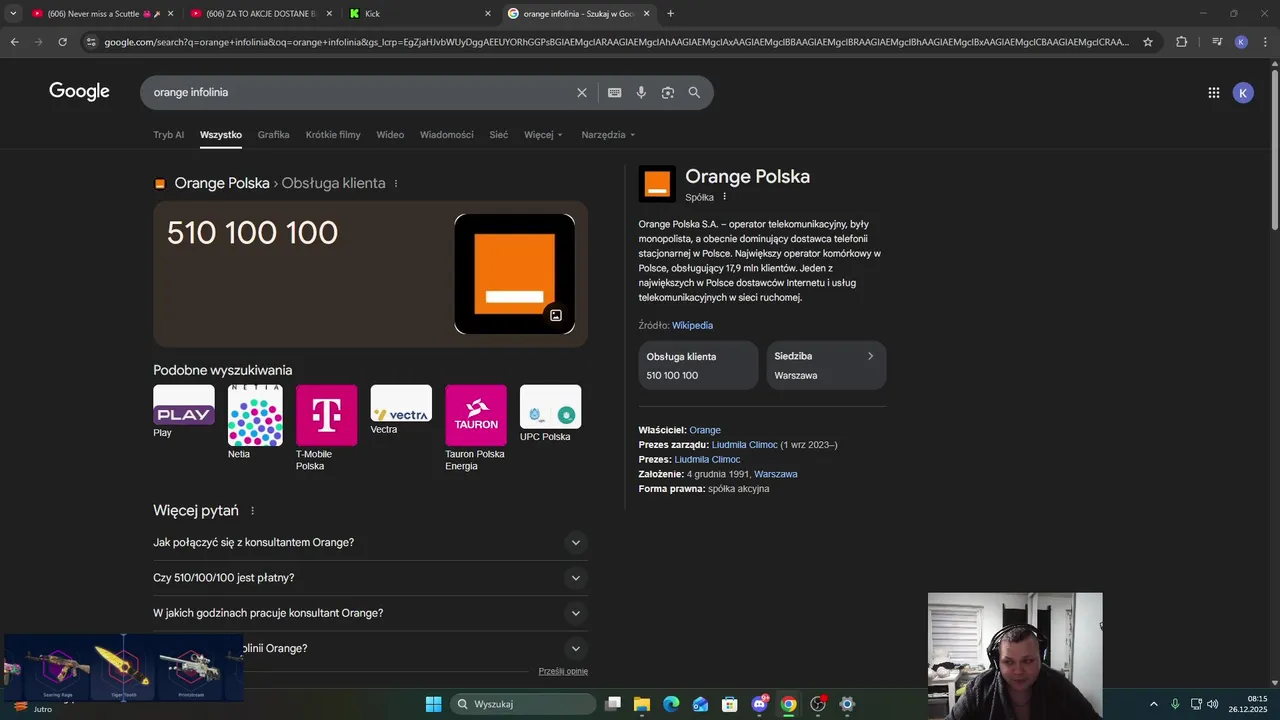Click the Orange owner link
1280x720 pixels.
pyautogui.click(x=705, y=430)
